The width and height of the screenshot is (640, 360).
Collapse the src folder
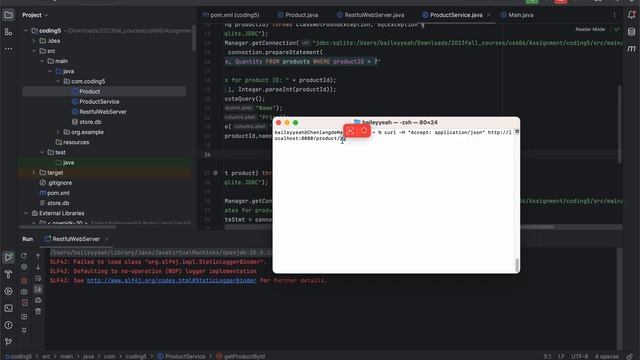34,51
